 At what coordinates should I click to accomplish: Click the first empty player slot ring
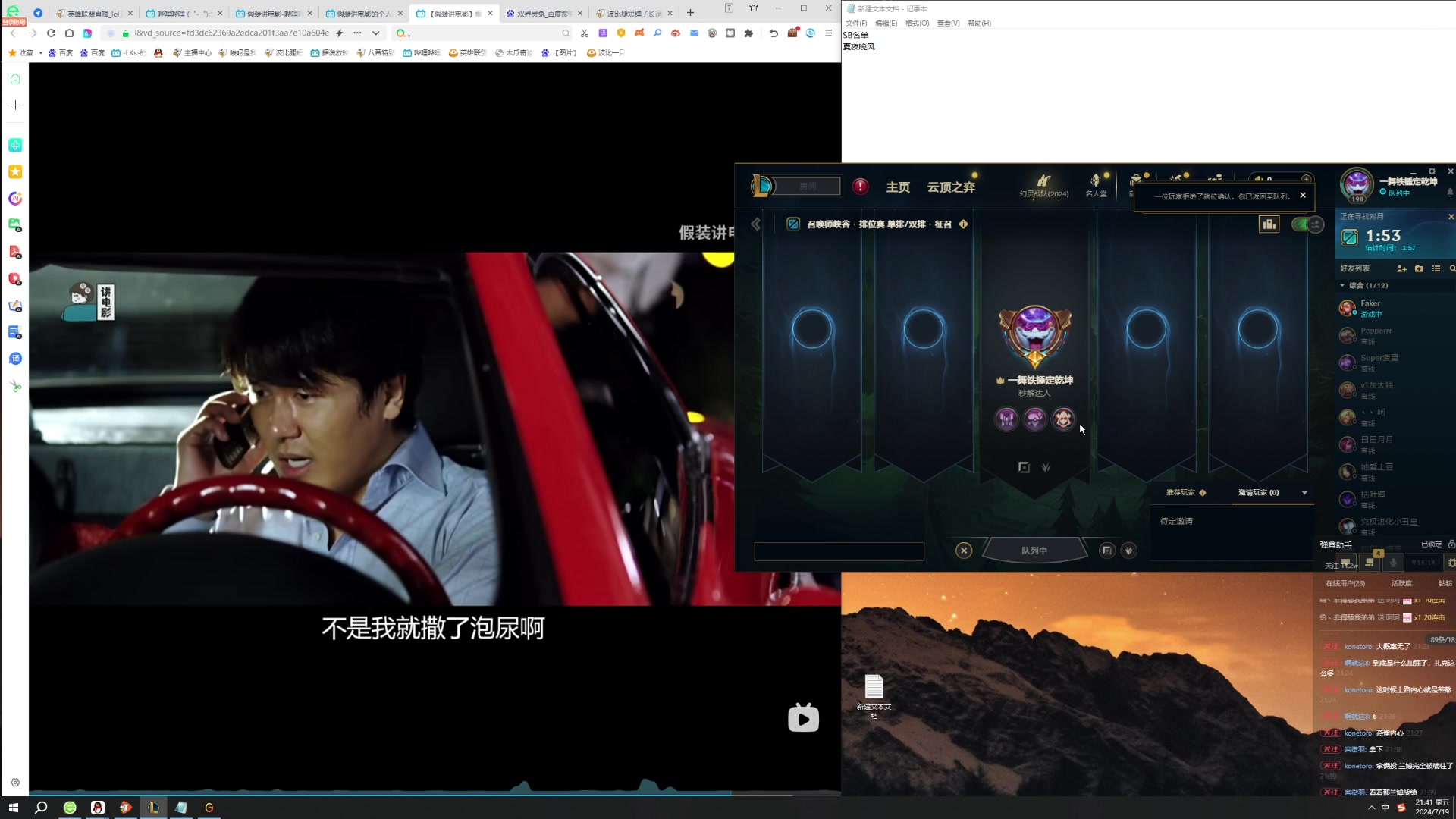[x=811, y=329]
